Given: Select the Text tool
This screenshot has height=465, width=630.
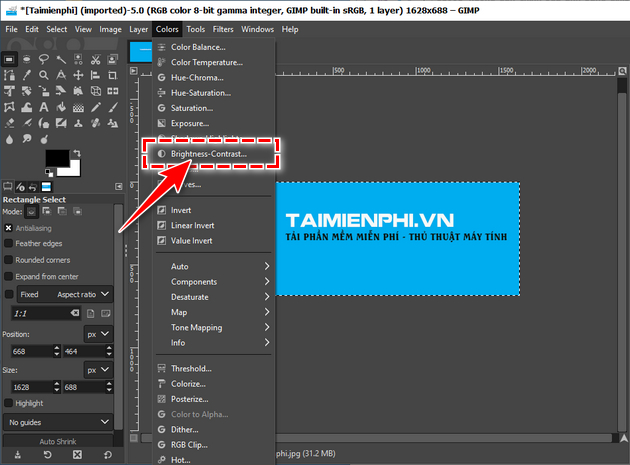Looking at the screenshot, I should click(44, 107).
